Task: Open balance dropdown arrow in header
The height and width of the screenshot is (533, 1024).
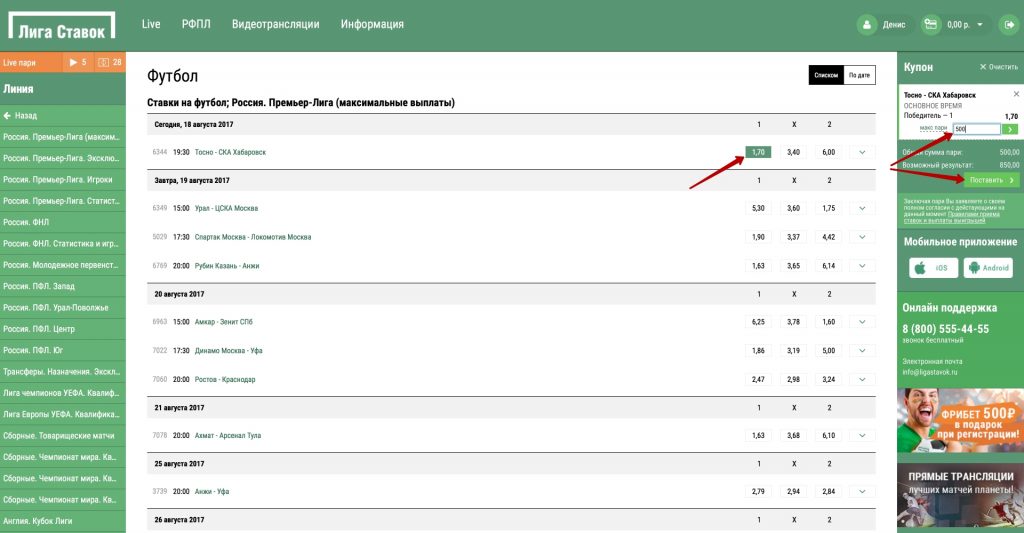Action: pyautogui.click(x=980, y=25)
